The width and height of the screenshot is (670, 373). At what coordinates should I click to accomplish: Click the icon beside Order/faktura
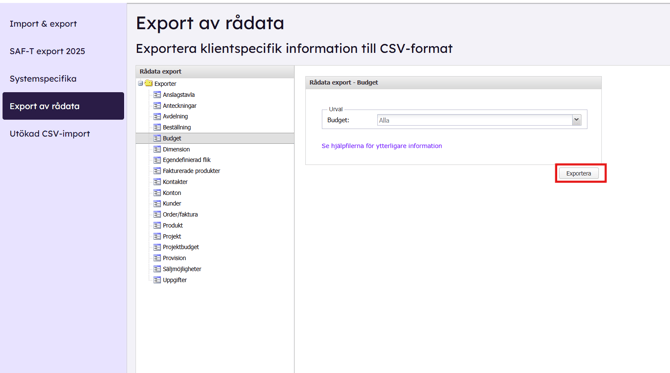[x=157, y=214]
